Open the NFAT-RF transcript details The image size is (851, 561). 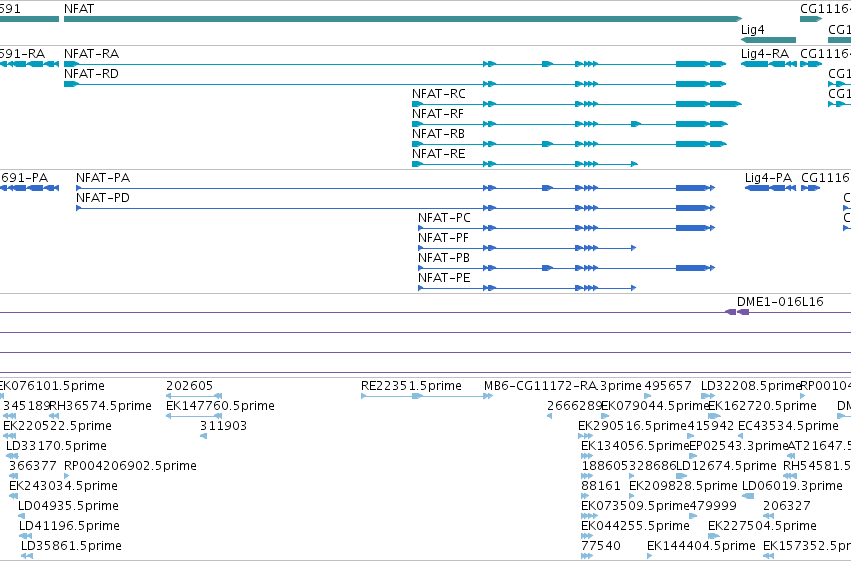pos(438,114)
